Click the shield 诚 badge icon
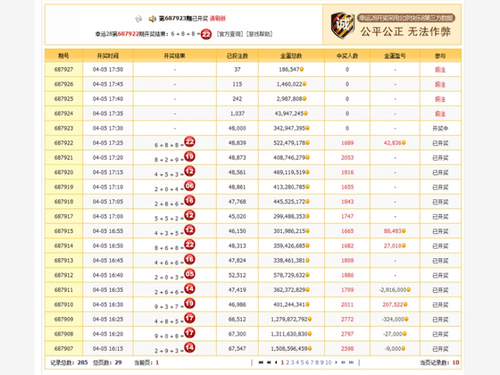The height and width of the screenshot is (375, 500). pos(342,25)
